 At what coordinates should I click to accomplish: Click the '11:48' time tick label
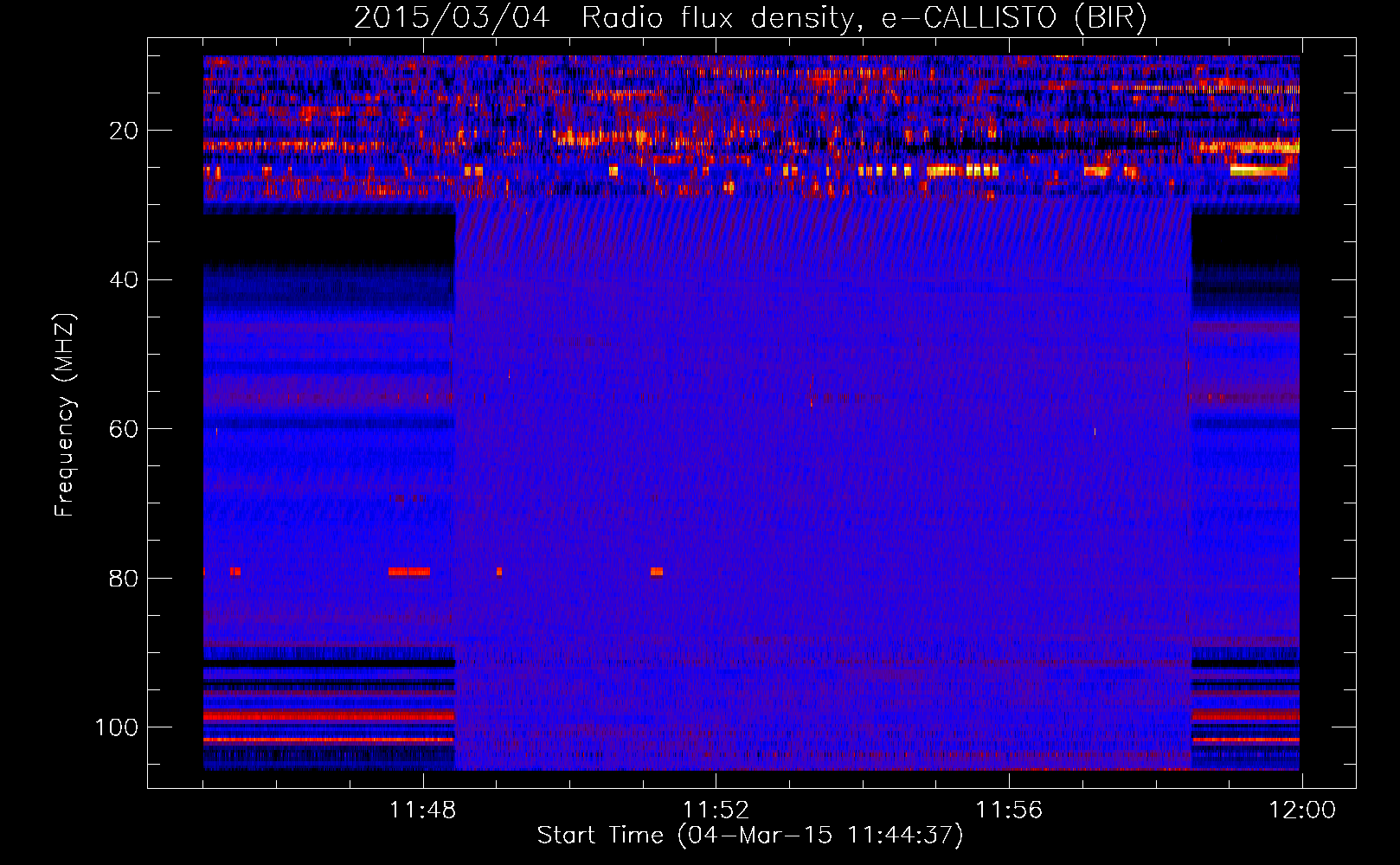[423, 811]
